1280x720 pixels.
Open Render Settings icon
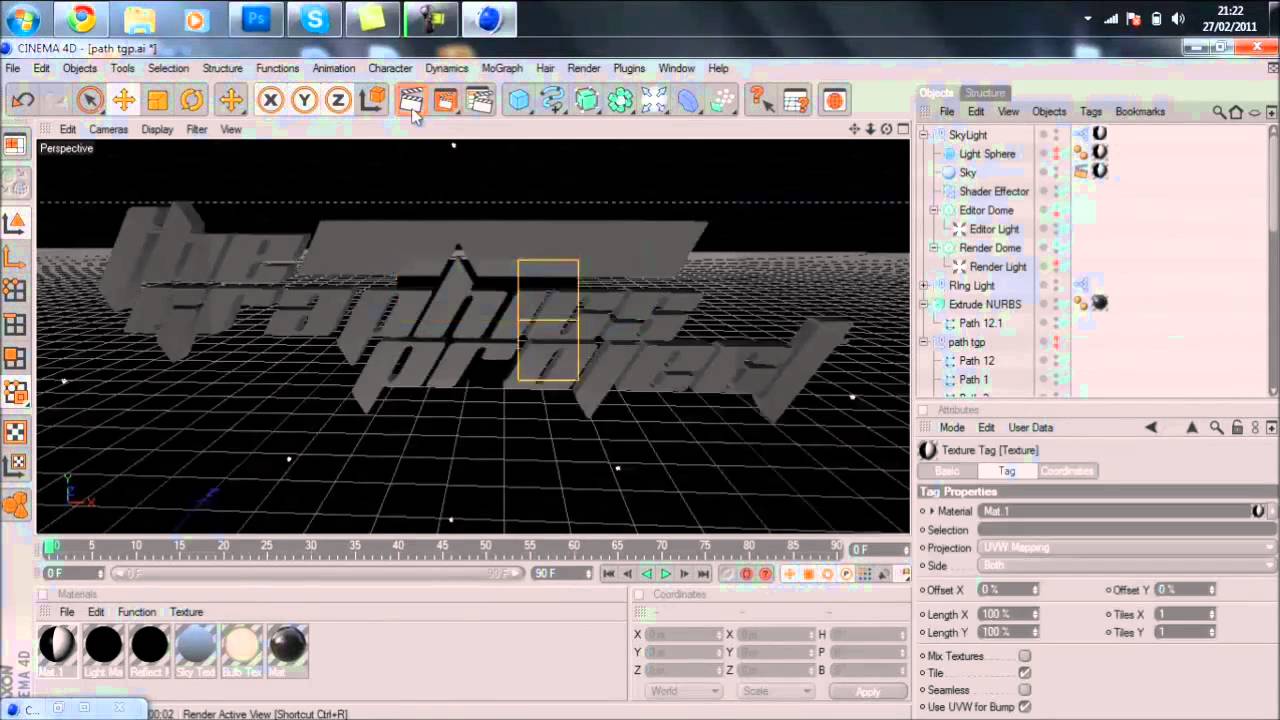[481, 100]
